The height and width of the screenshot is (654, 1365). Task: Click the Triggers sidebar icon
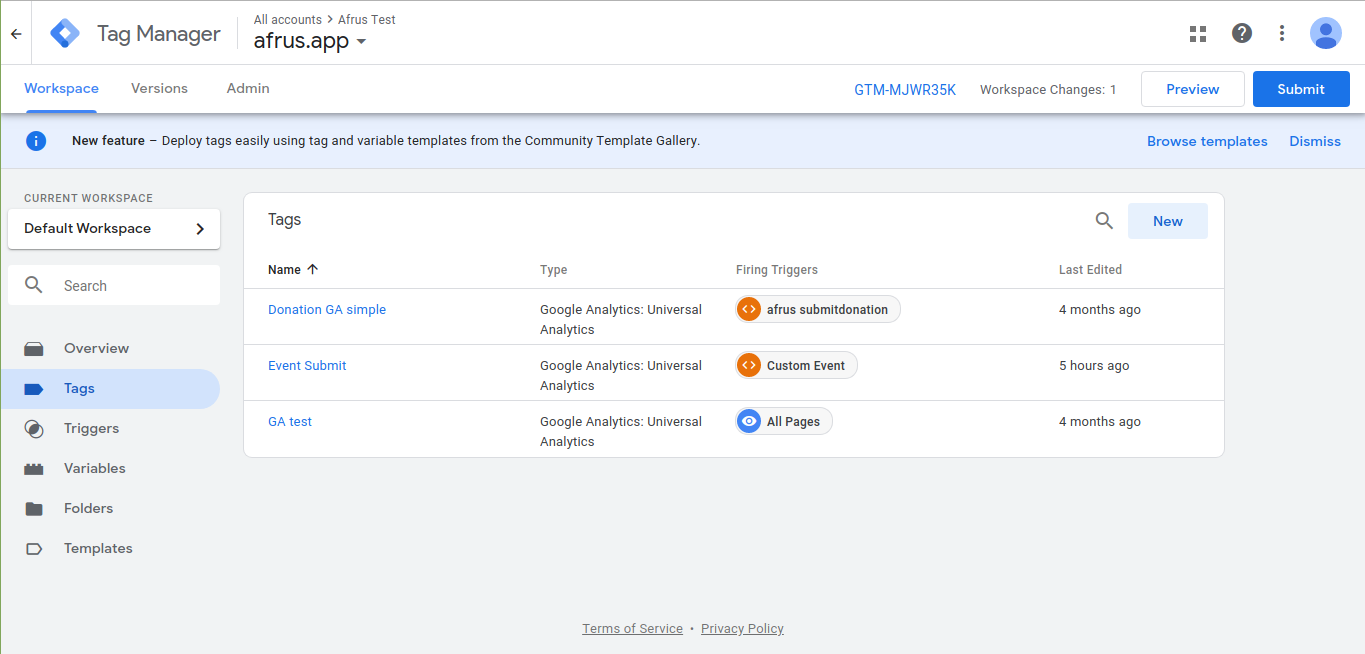coord(34,429)
